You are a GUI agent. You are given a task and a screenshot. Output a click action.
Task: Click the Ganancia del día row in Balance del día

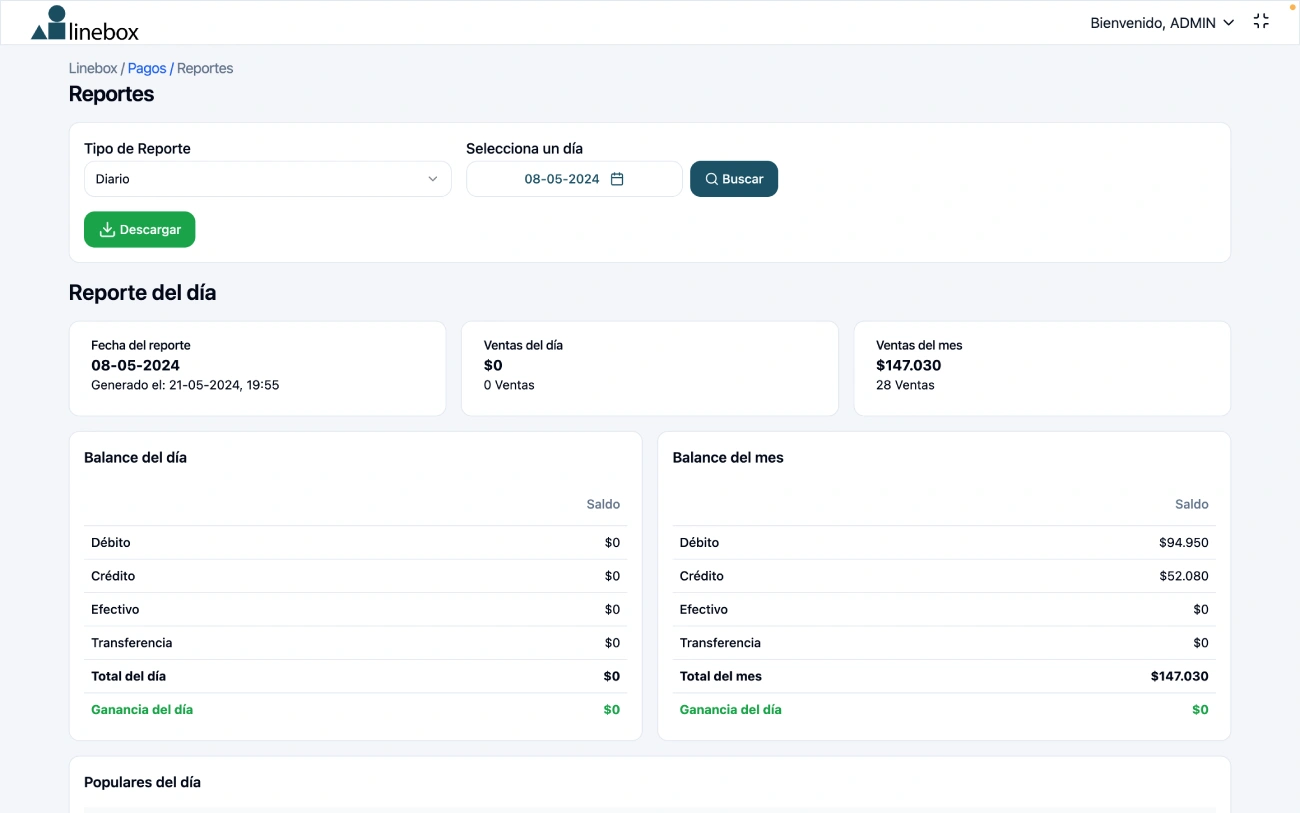[x=142, y=709]
